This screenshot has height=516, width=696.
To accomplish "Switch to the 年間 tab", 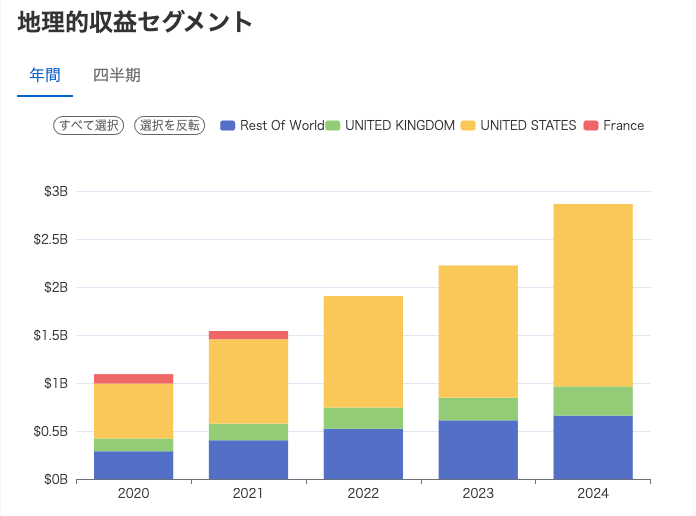I will coord(45,75).
